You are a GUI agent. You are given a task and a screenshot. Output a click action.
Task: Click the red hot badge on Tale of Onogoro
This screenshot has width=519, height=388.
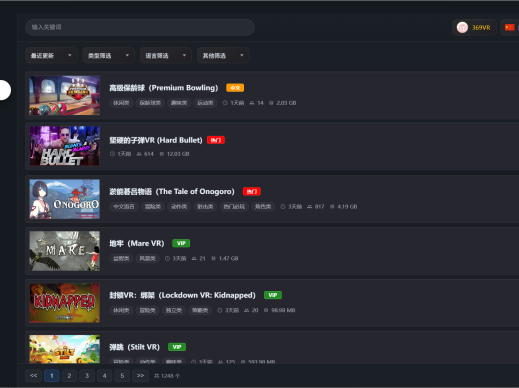click(252, 191)
